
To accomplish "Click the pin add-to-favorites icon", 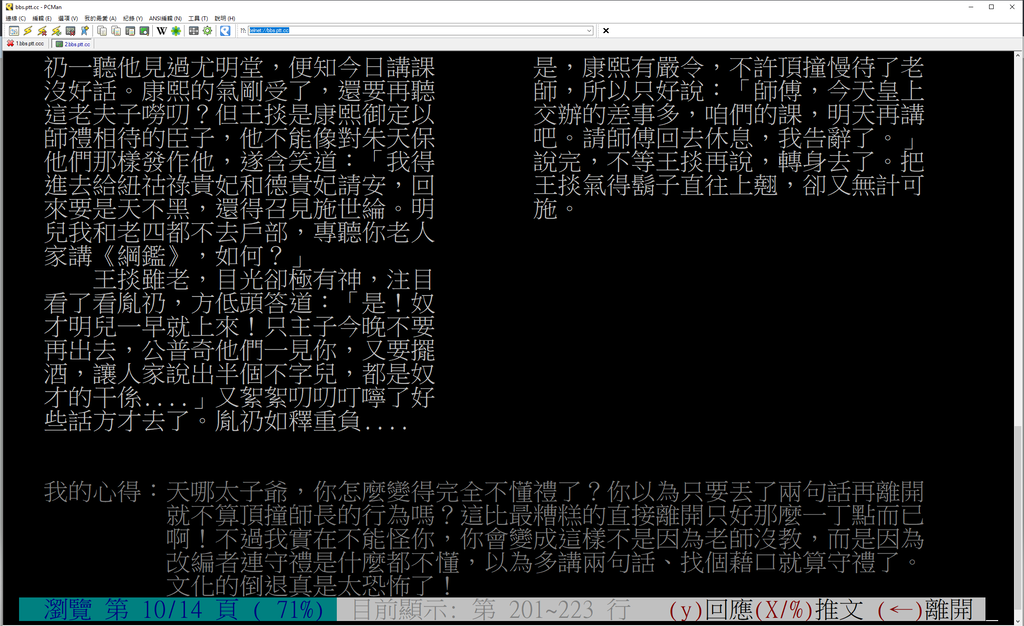I will point(84,31).
